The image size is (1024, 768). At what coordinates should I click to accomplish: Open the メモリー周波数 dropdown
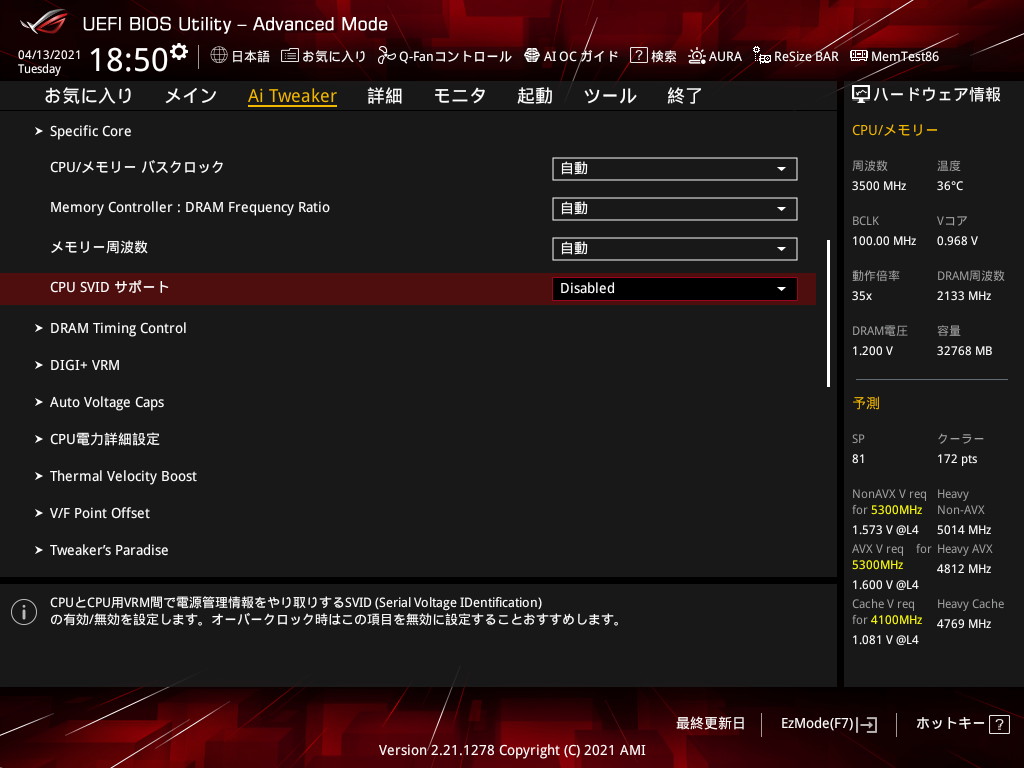pyautogui.click(x=674, y=249)
